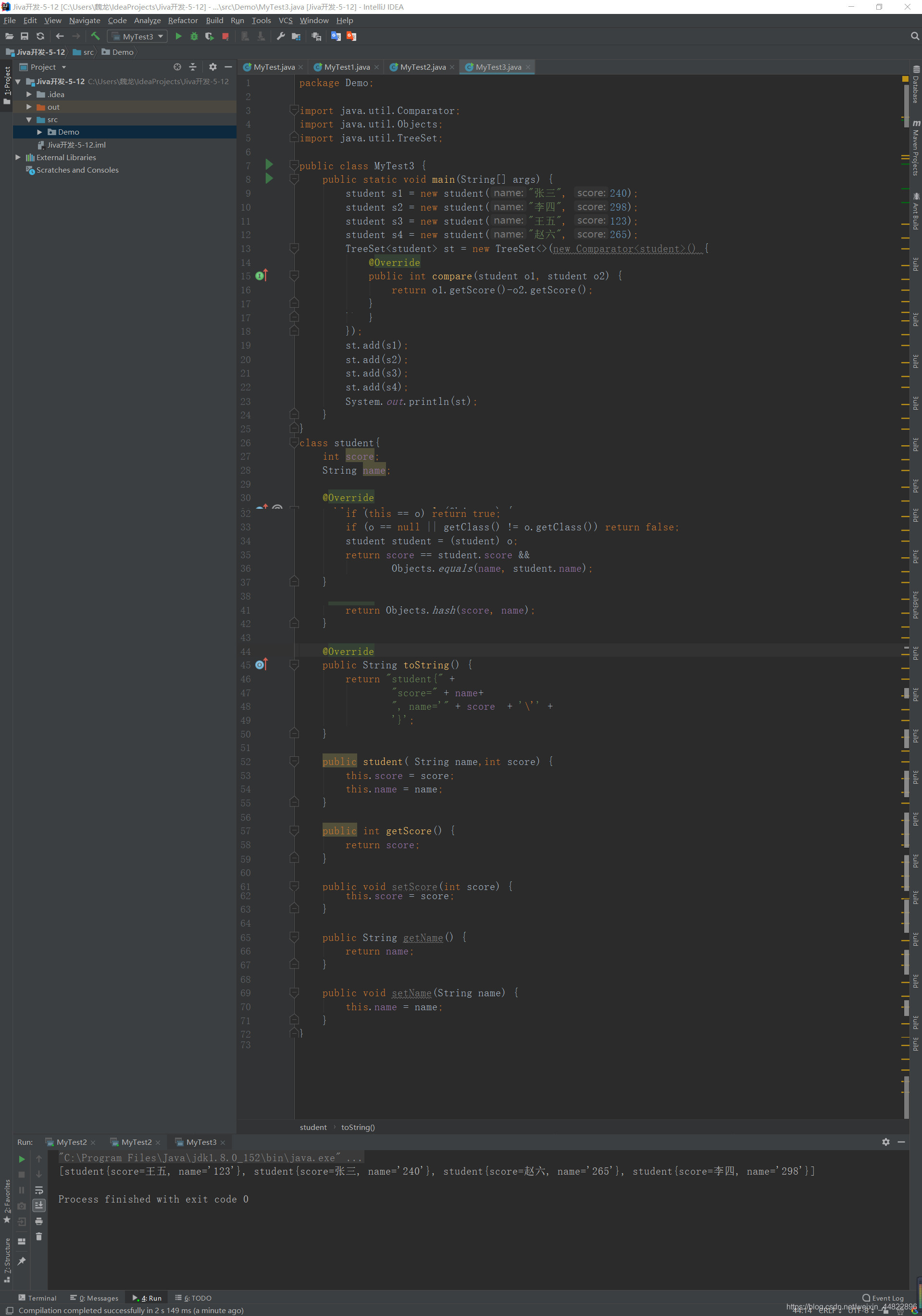Viewport: 922px width, 1316px height.
Task: Expand External Libraries node
Action: pos(18,158)
